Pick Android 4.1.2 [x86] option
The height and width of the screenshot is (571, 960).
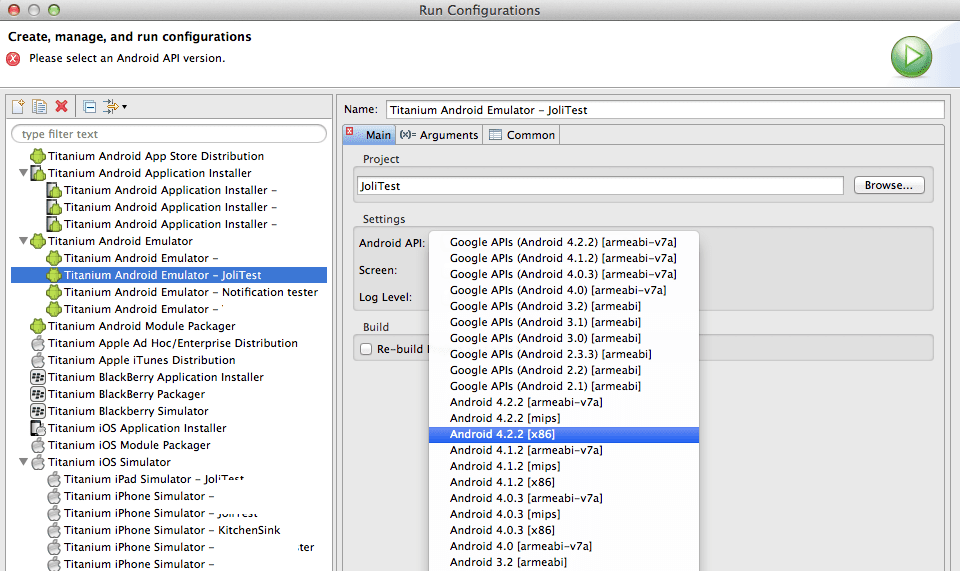click(564, 482)
